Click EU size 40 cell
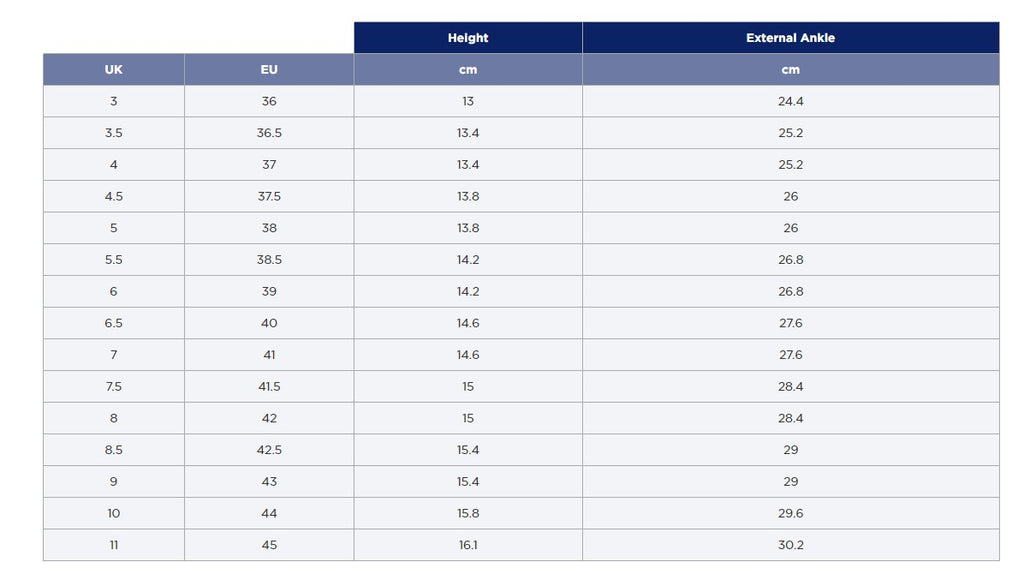This screenshot has width=1024, height=574. 269,323
